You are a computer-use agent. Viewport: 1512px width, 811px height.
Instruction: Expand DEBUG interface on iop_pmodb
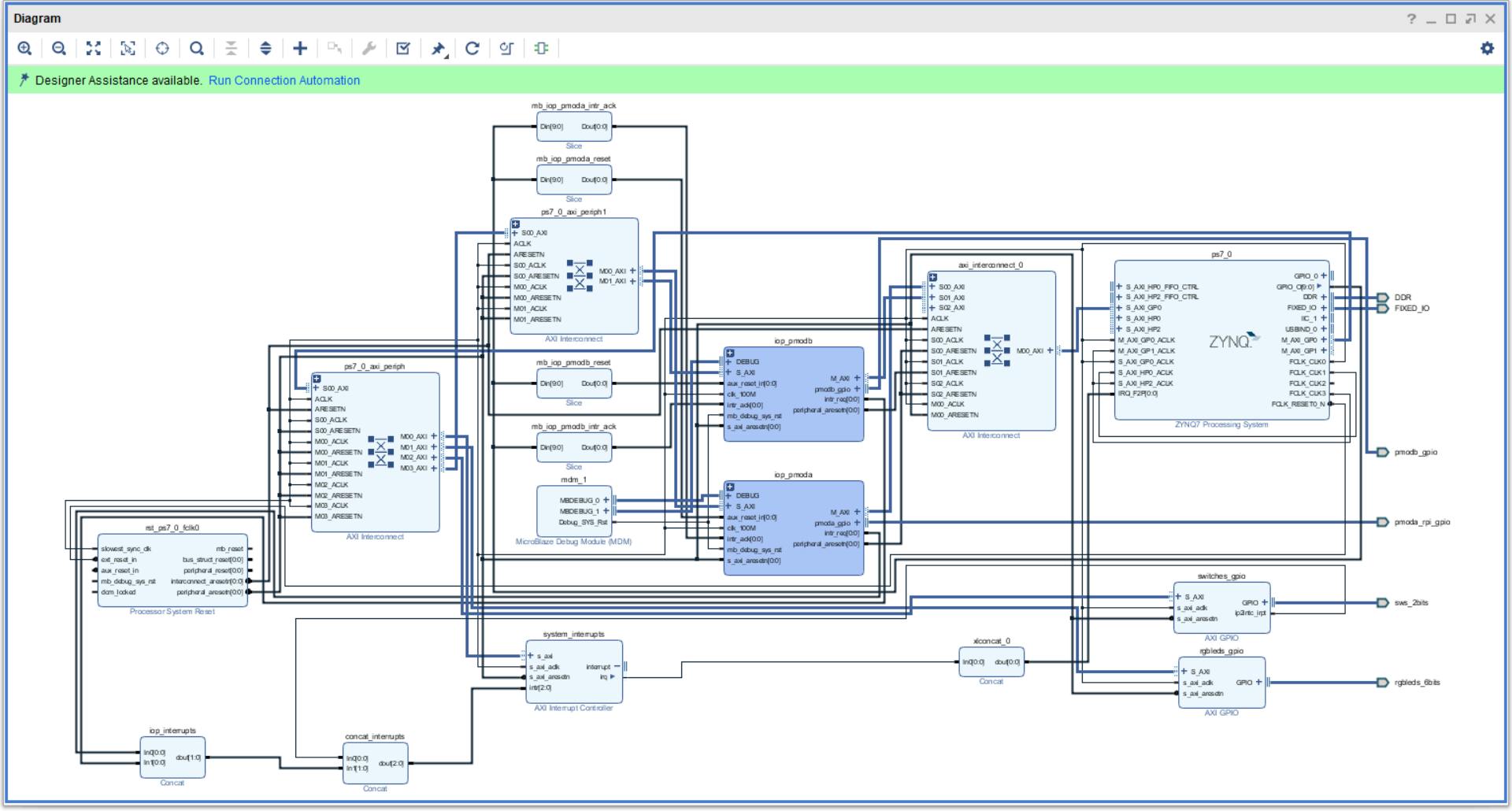click(x=729, y=362)
